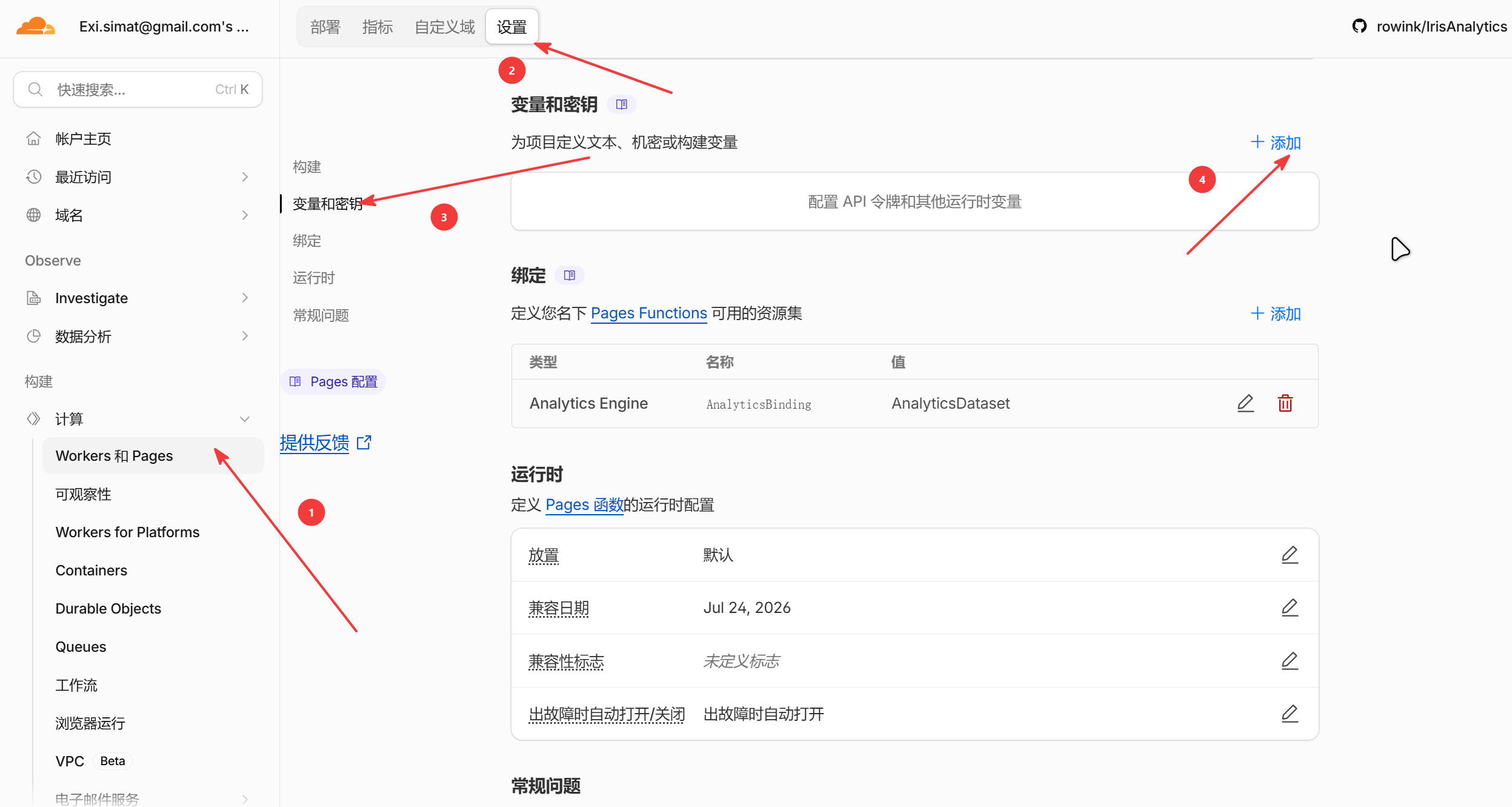
Task: Open the 提供反馈 link
Action: coord(325,443)
